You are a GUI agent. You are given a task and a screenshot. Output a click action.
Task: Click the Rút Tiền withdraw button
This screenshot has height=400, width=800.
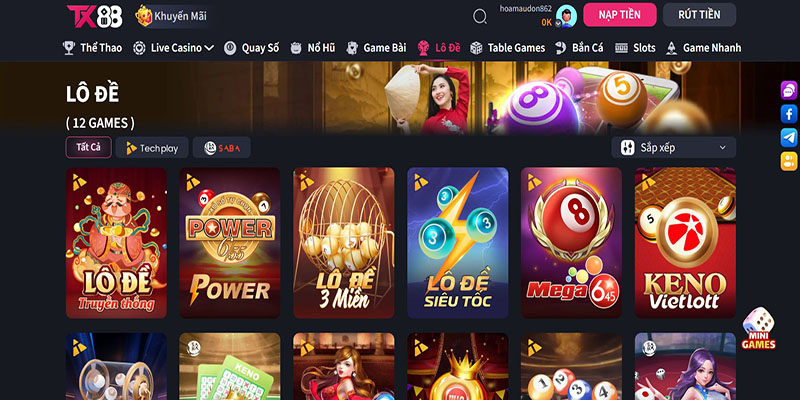tap(699, 15)
